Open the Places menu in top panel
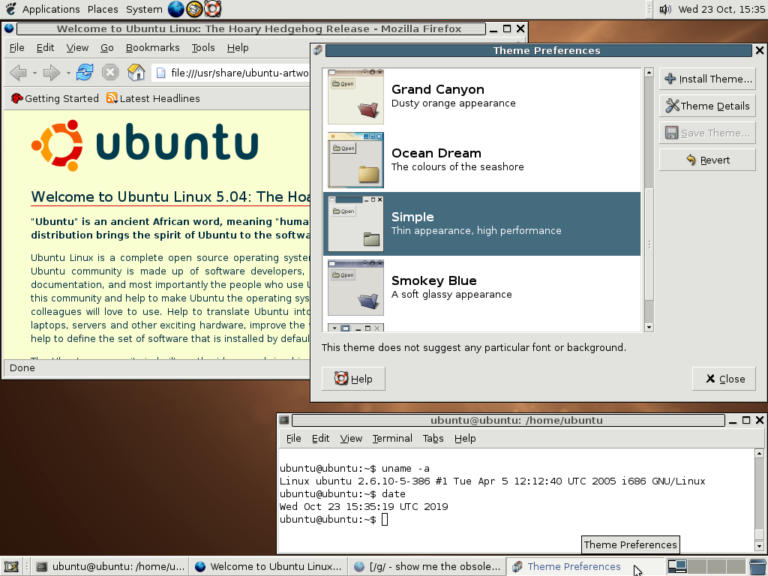 click(102, 9)
